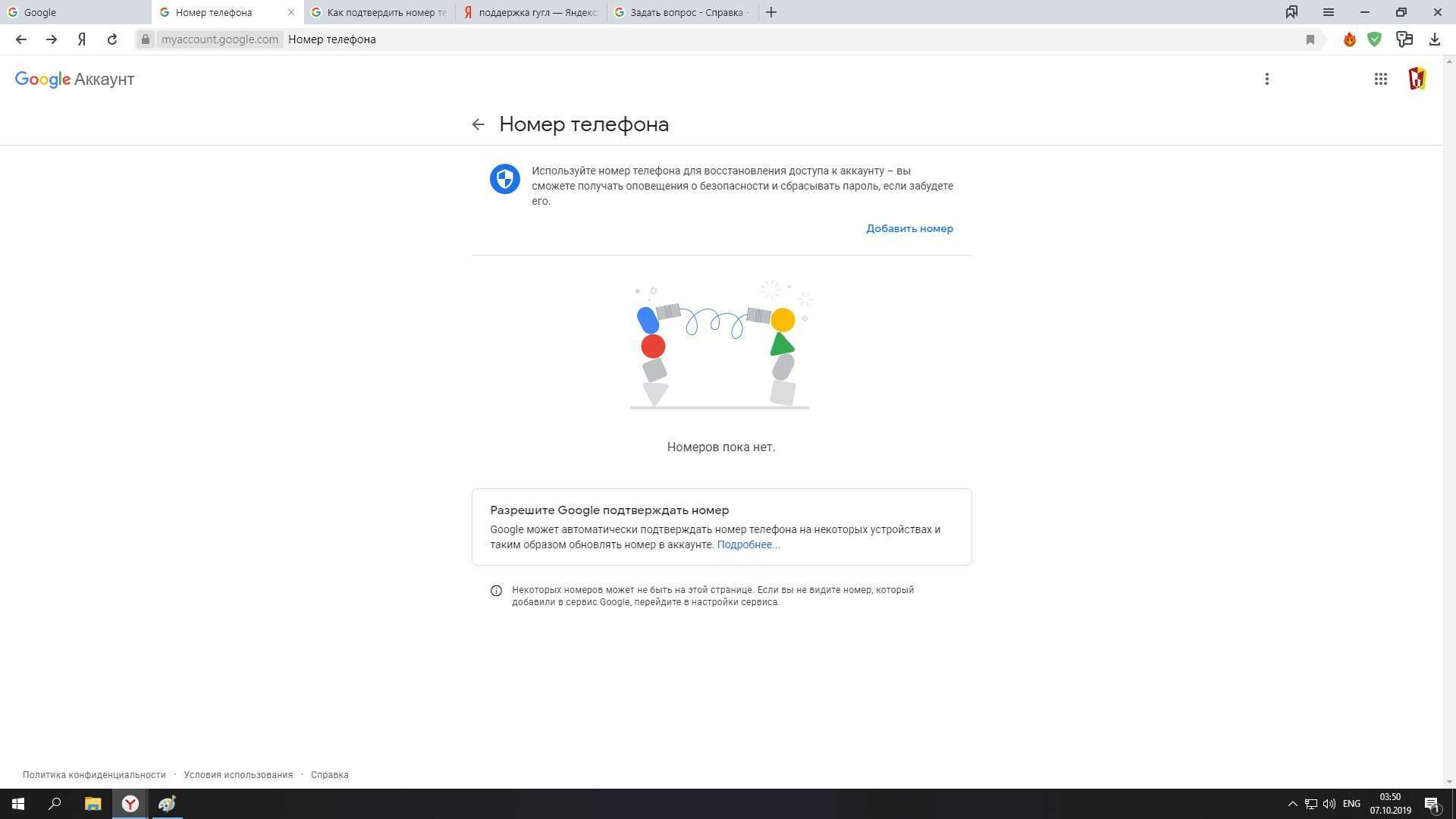Open File Explorer from taskbar

(x=93, y=804)
